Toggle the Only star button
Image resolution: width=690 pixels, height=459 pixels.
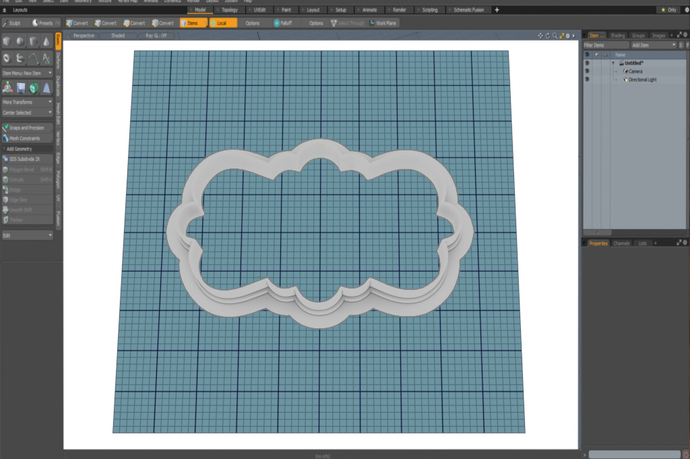click(668, 10)
